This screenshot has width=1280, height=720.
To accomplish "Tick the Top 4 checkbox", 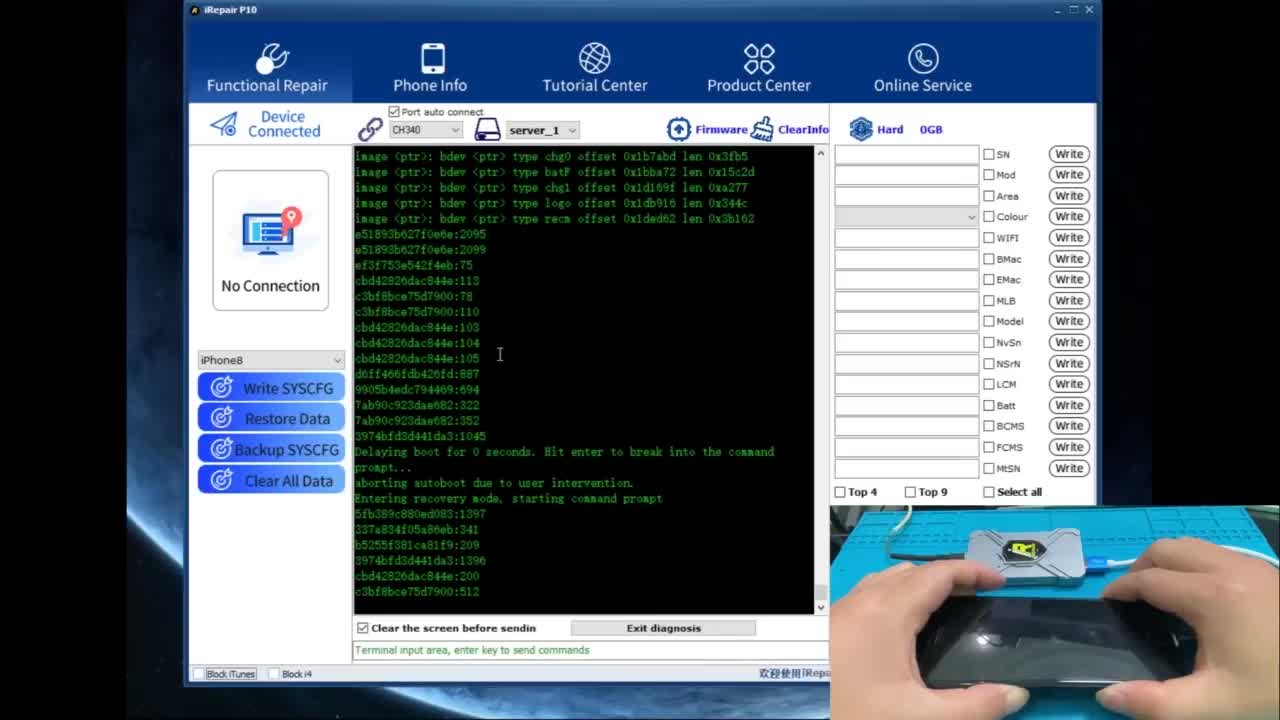I will [x=840, y=492].
